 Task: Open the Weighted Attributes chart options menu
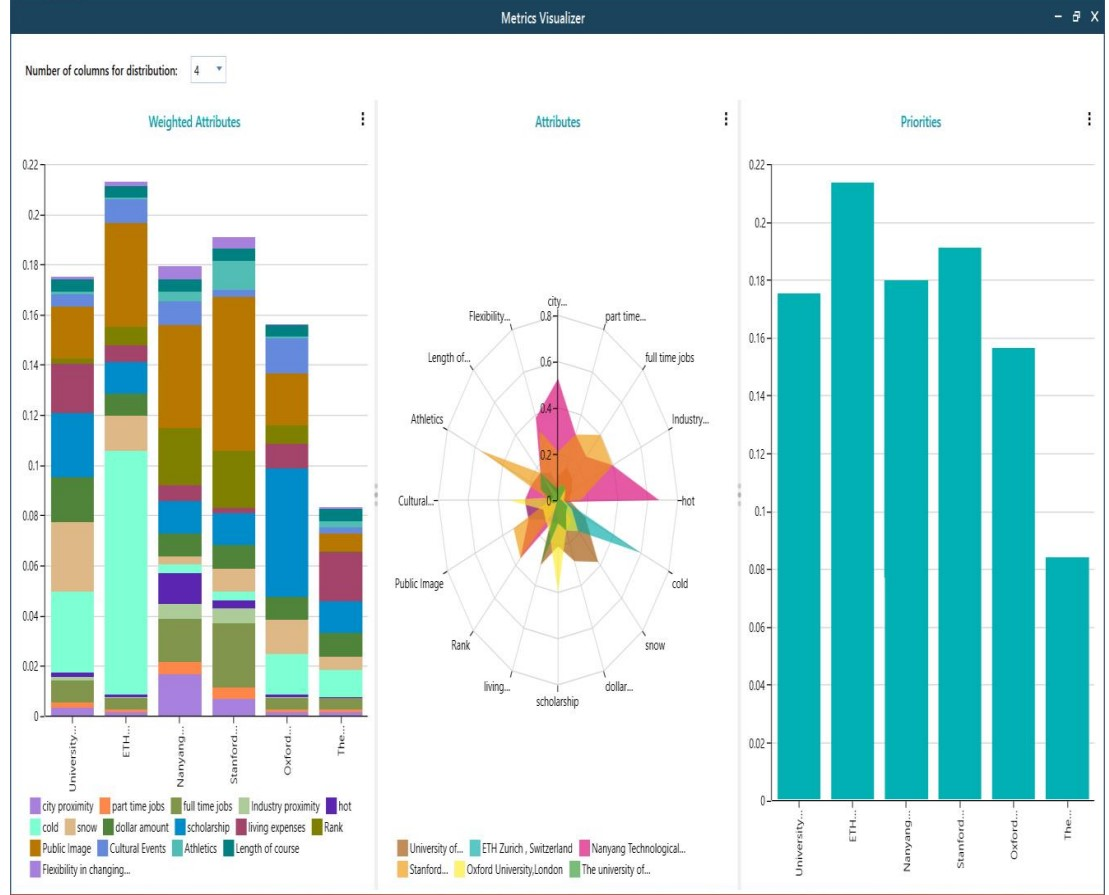pos(361,119)
